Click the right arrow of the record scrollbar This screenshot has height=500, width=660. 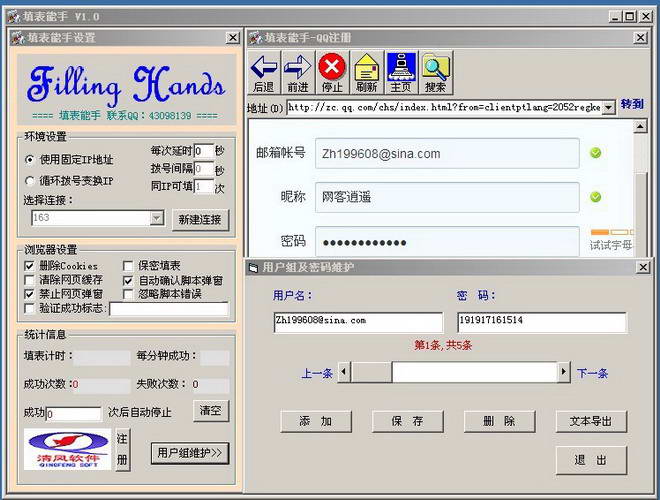point(564,372)
